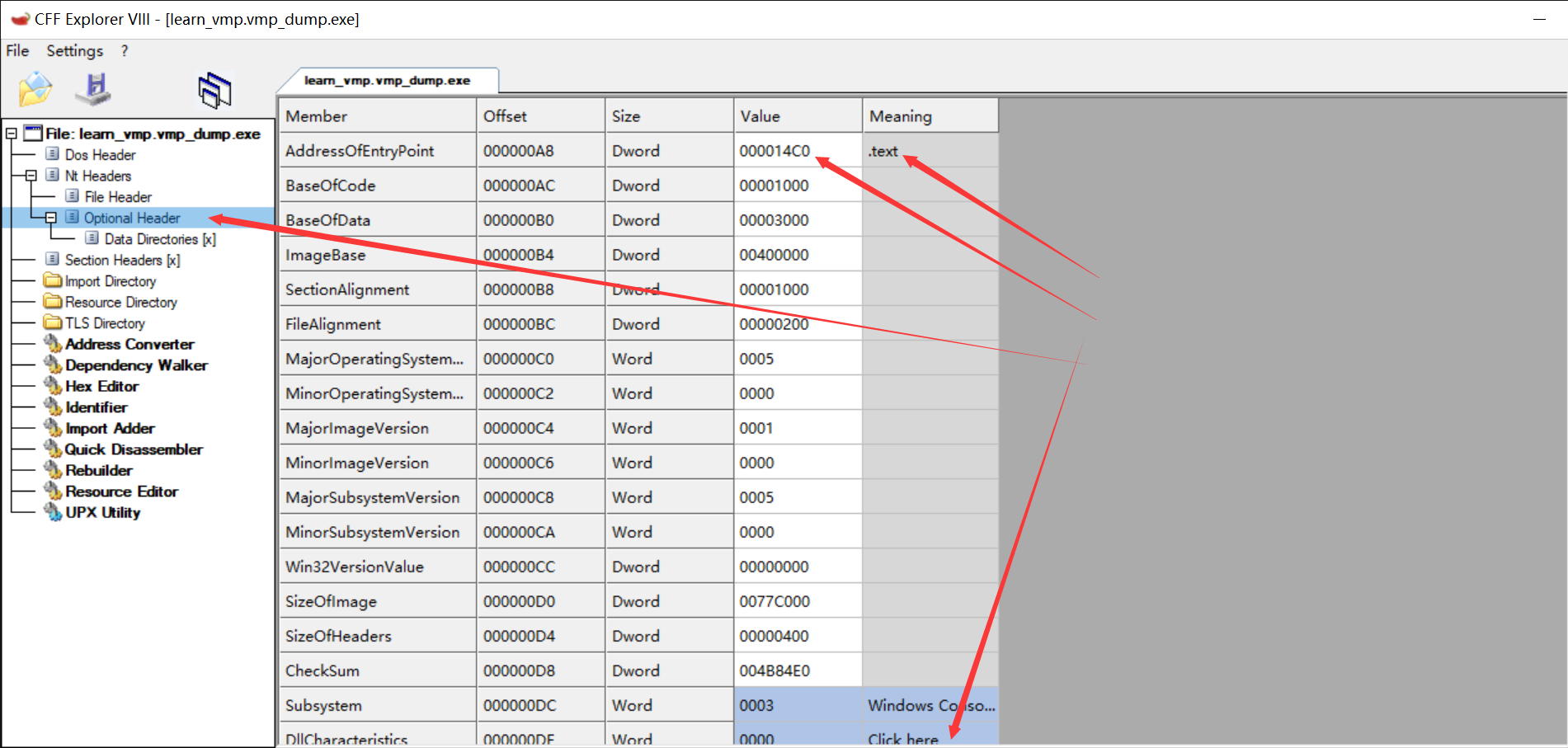Select Nt Headers tree item
This screenshot has height=748, width=1568.
[x=98, y=176]
